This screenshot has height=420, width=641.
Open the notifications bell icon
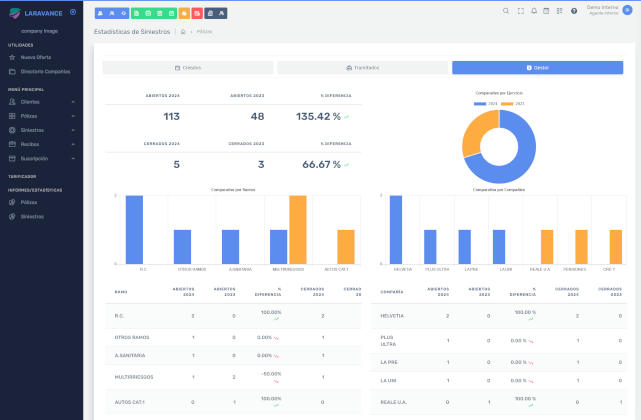point(533,10)
